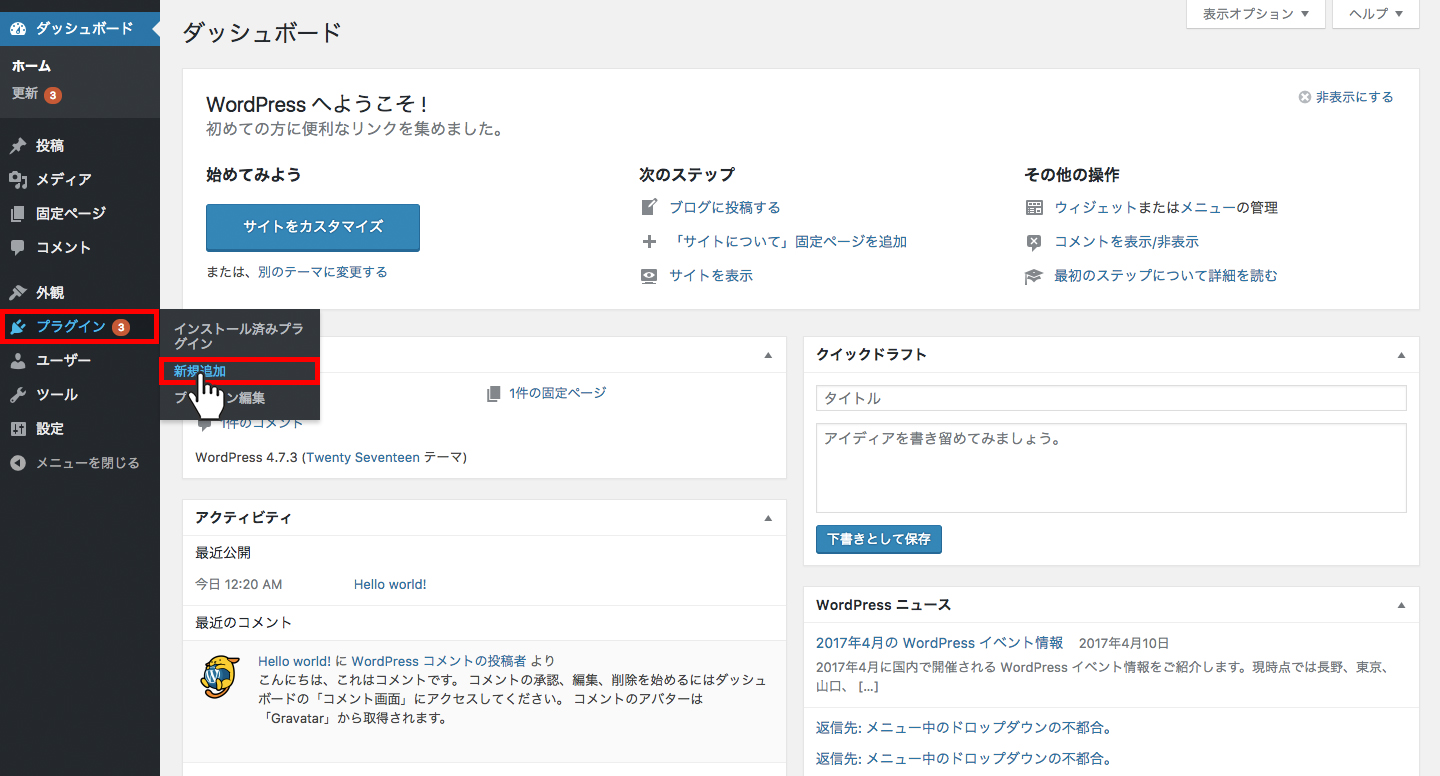The height and width of the screenshot is (776, 1440).
Task: Open the Twenty Seventeen theme link
Action: pos(363,458)
